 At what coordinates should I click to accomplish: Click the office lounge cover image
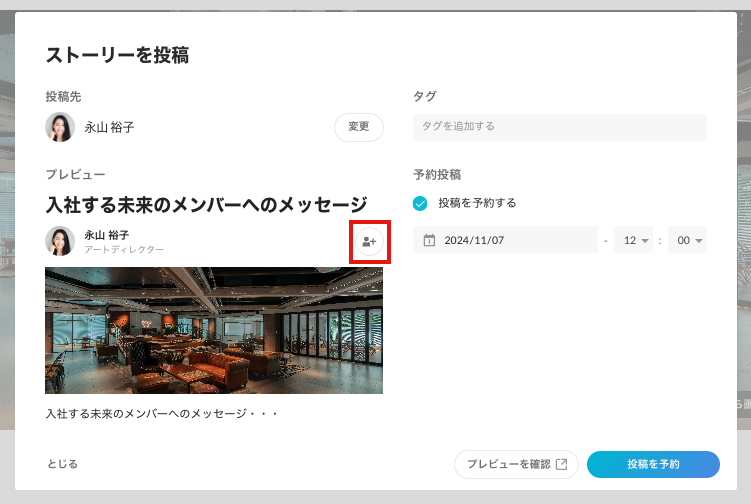pos(214,331)
